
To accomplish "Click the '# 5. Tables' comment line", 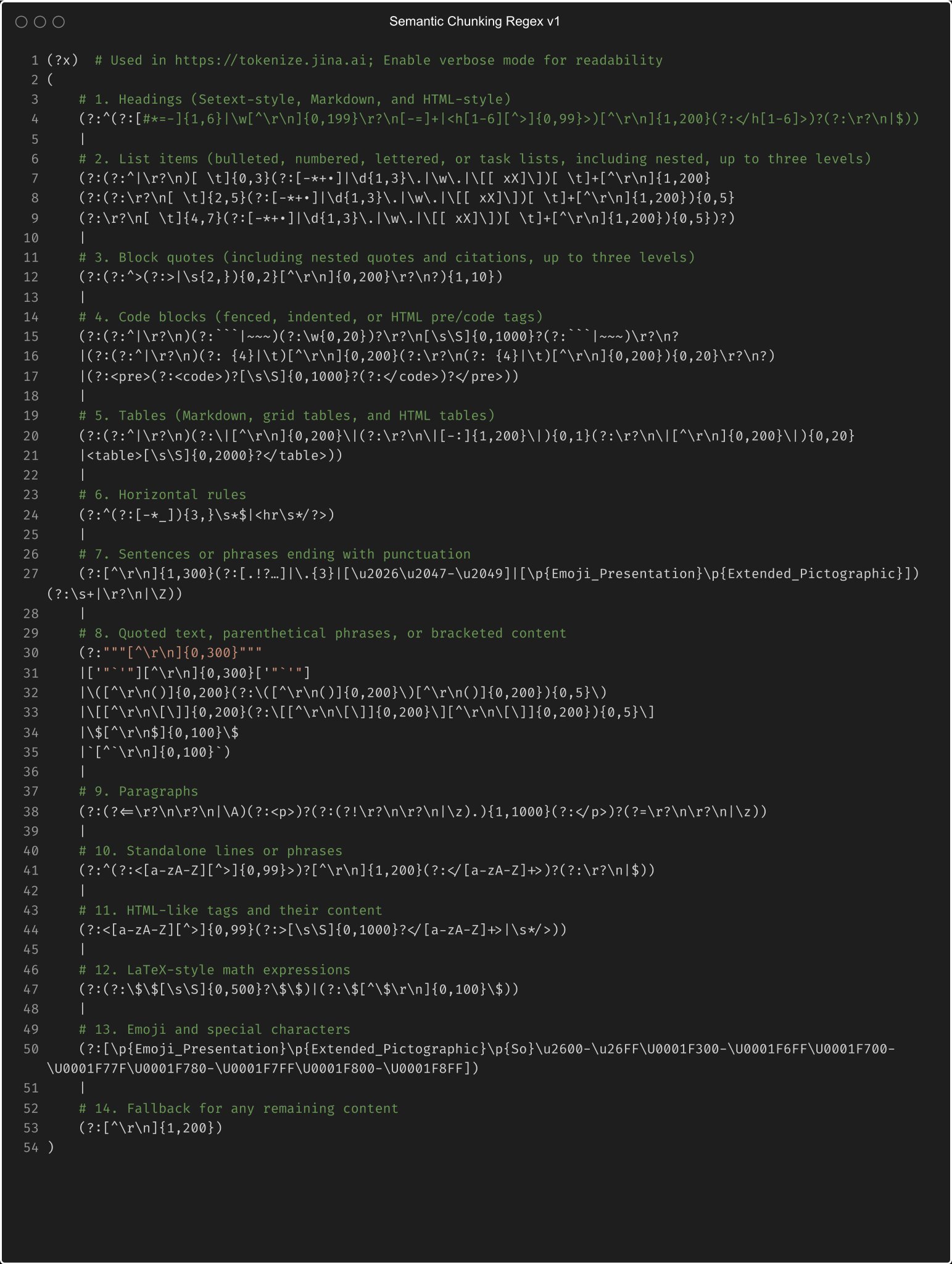I will click(x=287, y=415).
